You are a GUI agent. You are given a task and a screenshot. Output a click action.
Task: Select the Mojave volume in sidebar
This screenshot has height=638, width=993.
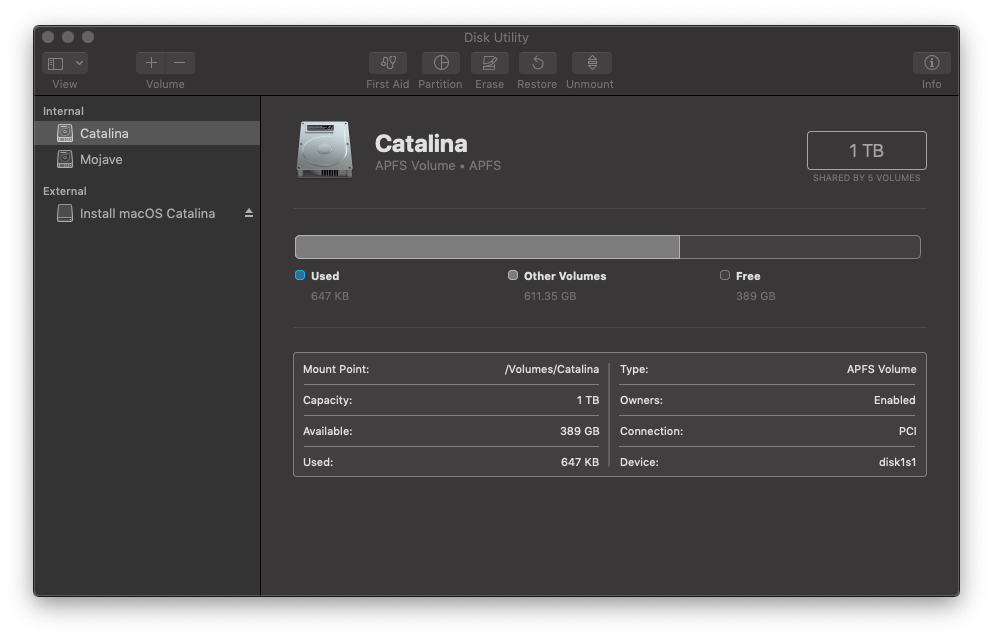147,159
